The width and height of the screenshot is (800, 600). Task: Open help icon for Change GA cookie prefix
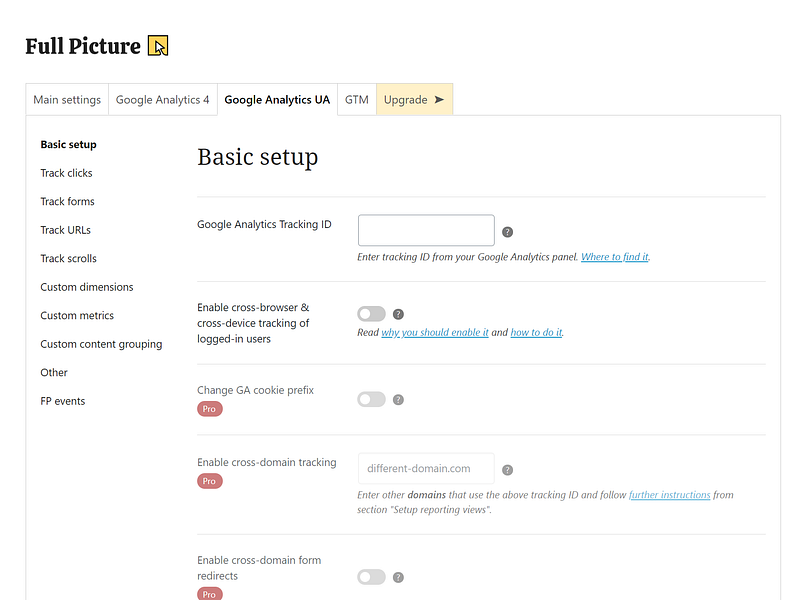(x=398, y=400)
